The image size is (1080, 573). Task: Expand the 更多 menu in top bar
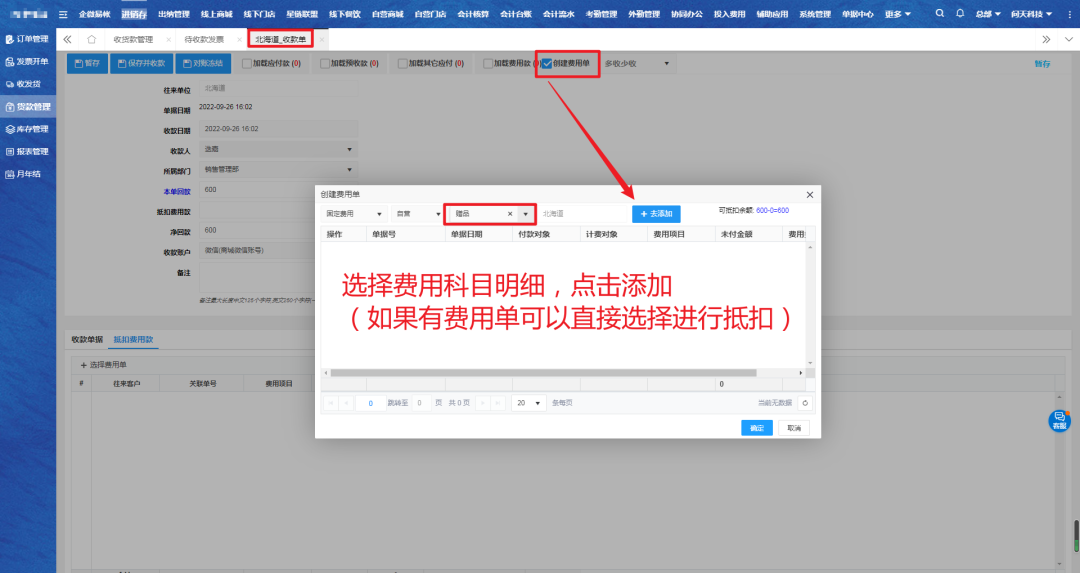897,14
